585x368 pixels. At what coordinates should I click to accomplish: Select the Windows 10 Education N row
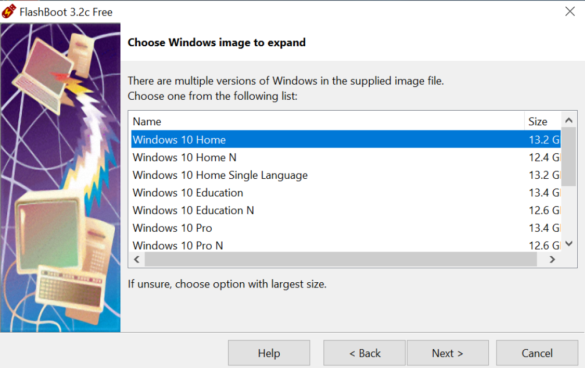point(346,210)
